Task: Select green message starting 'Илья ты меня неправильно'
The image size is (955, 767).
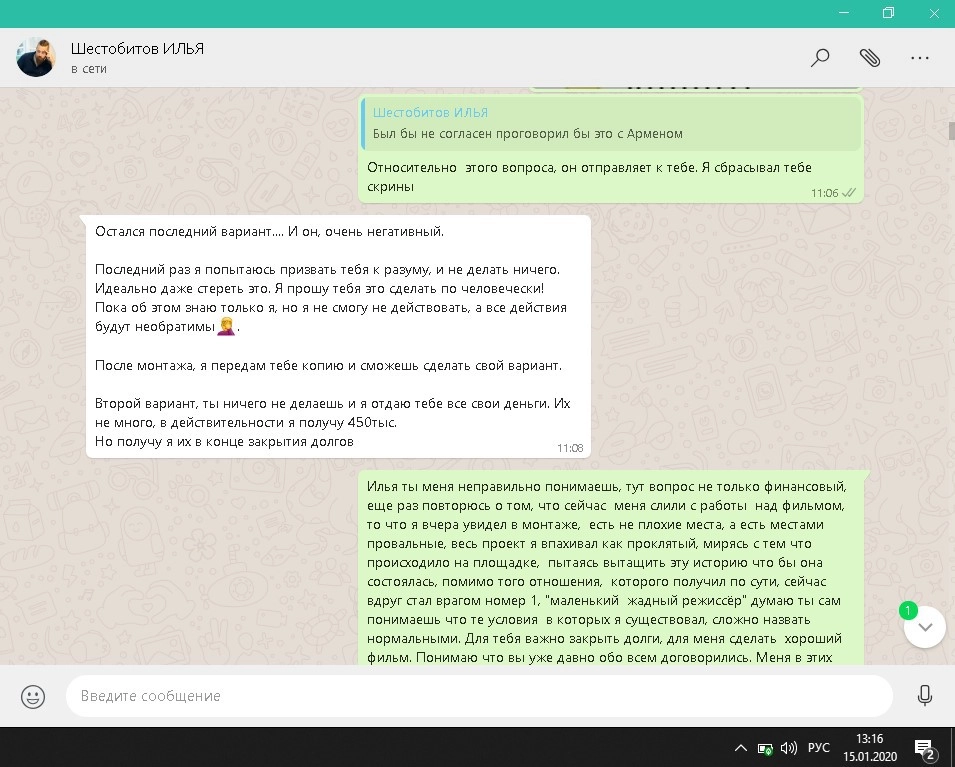Action: click(x=610, y=570)
